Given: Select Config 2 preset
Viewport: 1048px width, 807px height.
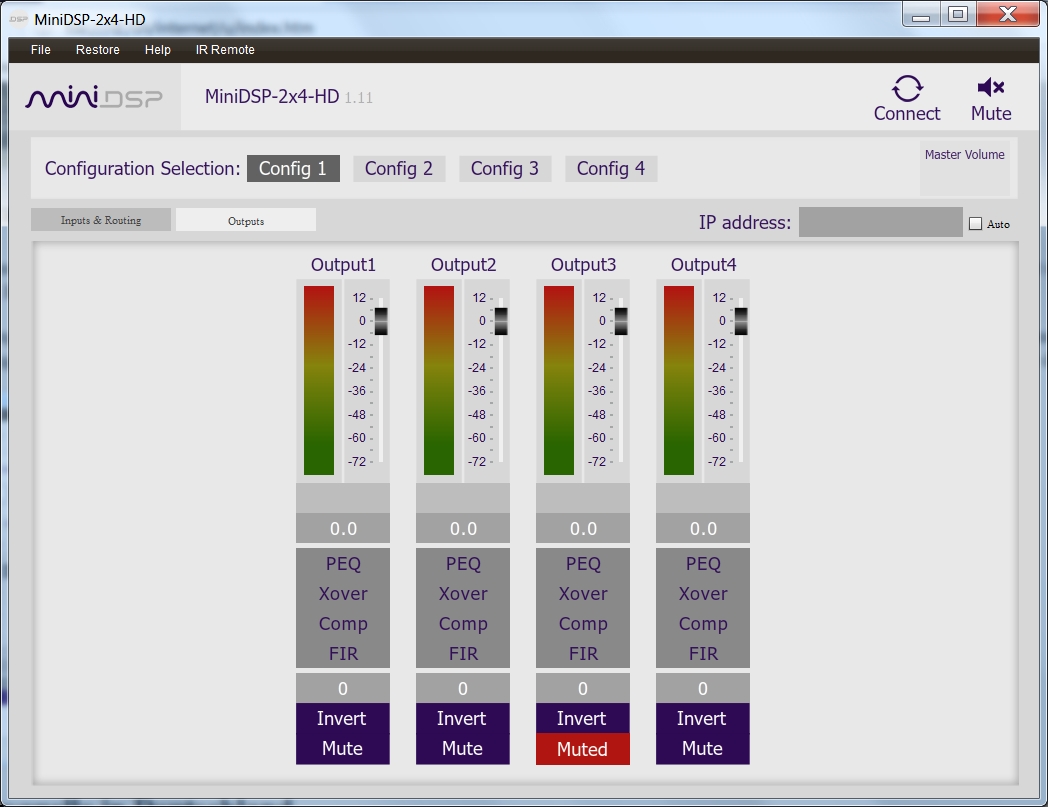Looking at the screenshot, I should tap(399, 168).
